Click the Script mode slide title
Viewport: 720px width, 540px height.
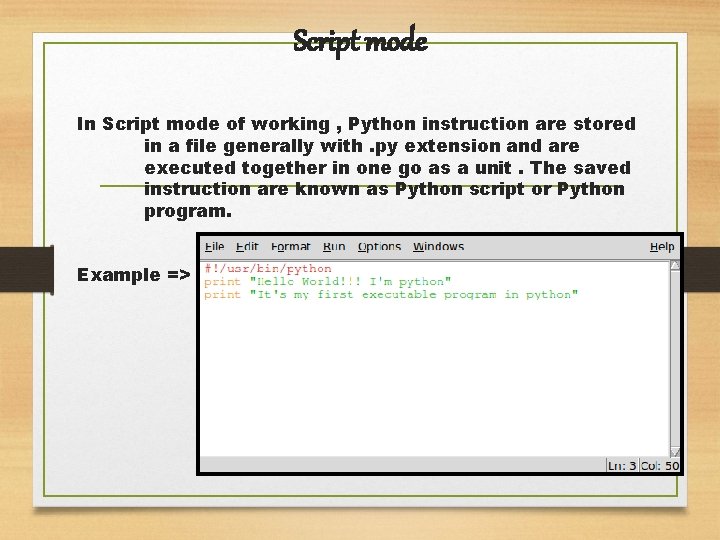[360, 41]
